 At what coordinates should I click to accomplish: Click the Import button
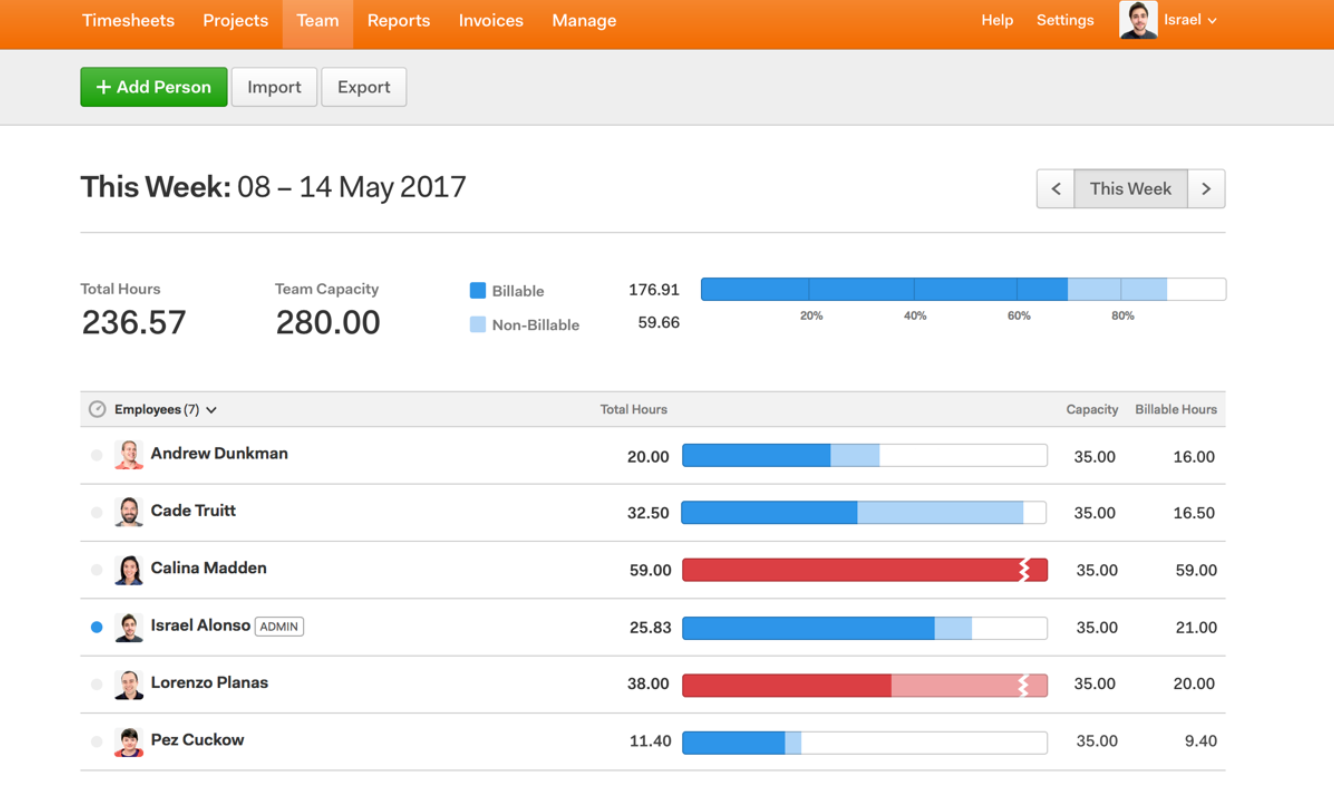[274, 87]
